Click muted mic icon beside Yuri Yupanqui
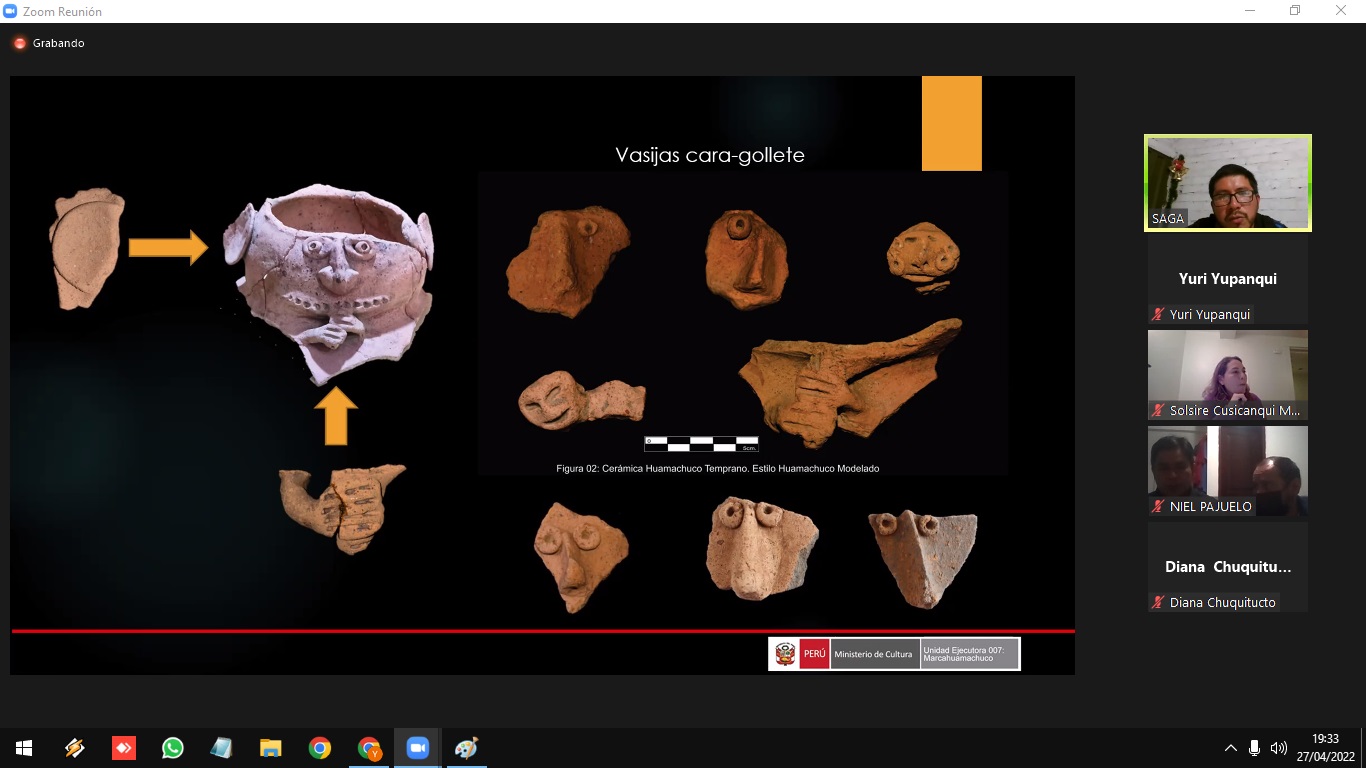 (1158, 314)
